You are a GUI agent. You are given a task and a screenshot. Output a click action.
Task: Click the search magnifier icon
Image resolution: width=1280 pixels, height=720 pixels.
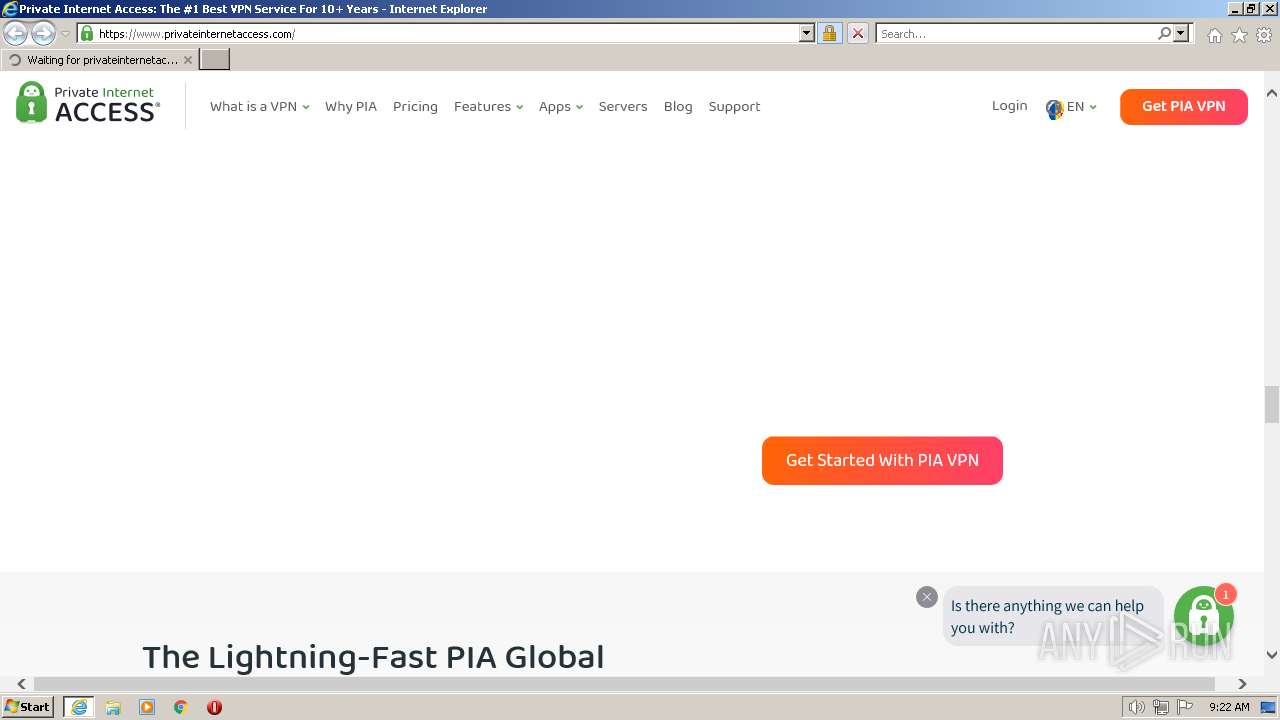pyautogui.click(x=1164, y=33)
